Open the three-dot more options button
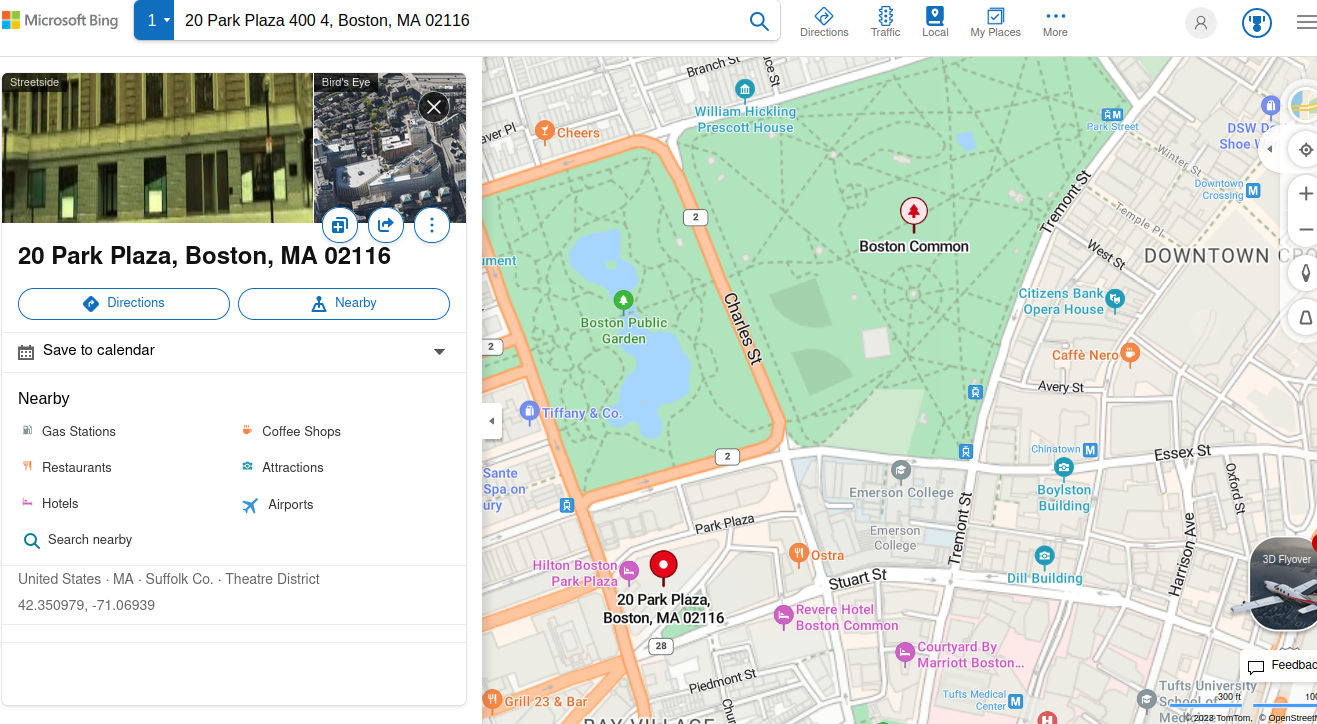1317x724 pixels. click(432, 225)
